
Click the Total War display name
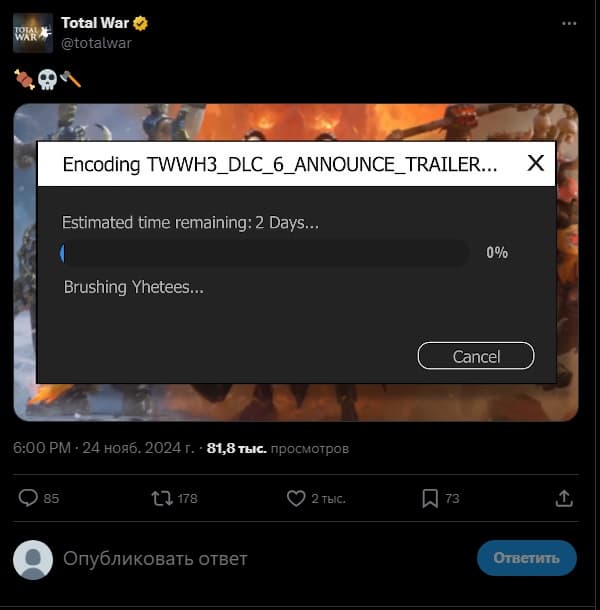coord(100,23)
